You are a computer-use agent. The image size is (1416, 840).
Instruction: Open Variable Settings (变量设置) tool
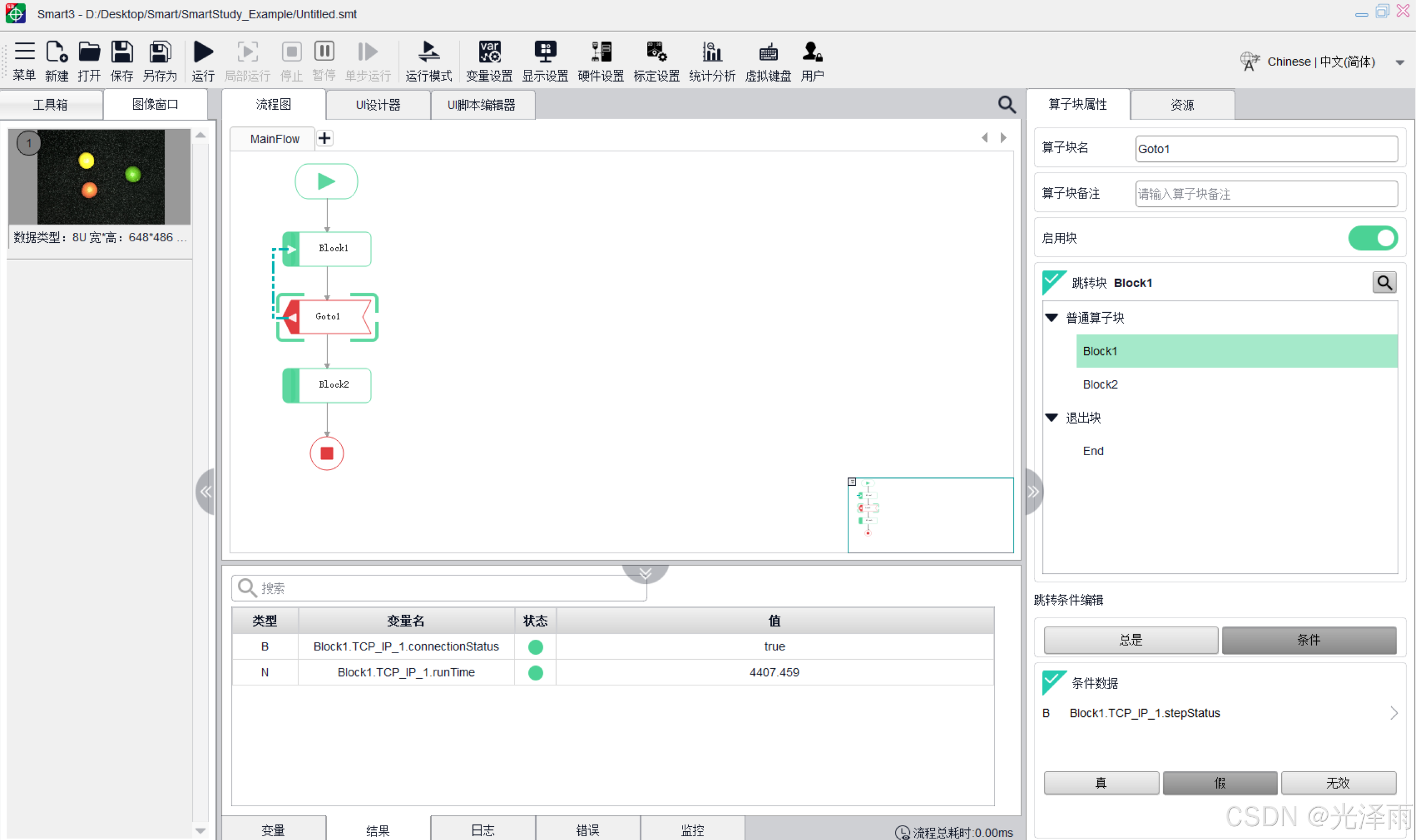pos(489,53)
